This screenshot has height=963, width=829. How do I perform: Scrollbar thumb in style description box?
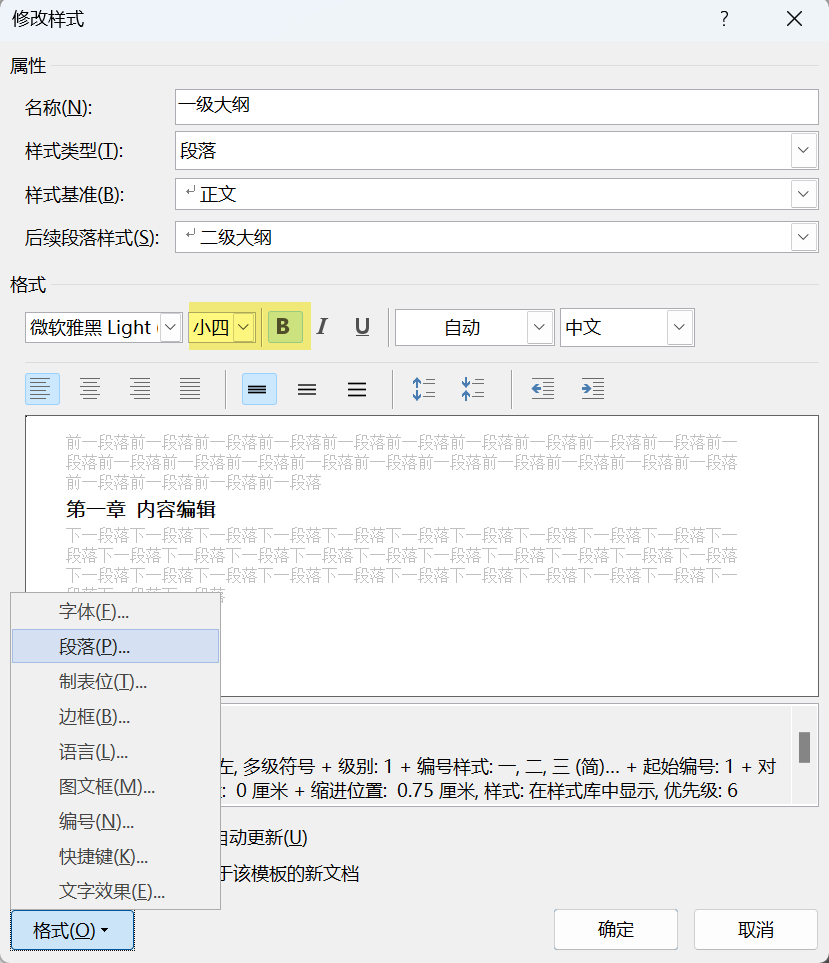[804, 747]
